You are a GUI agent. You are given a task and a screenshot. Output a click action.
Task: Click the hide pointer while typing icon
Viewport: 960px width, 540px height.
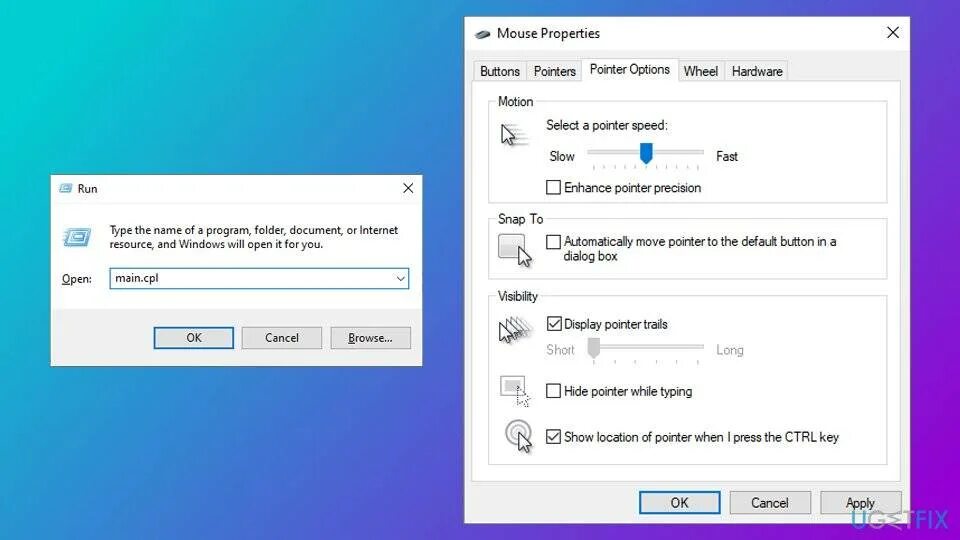515,391
